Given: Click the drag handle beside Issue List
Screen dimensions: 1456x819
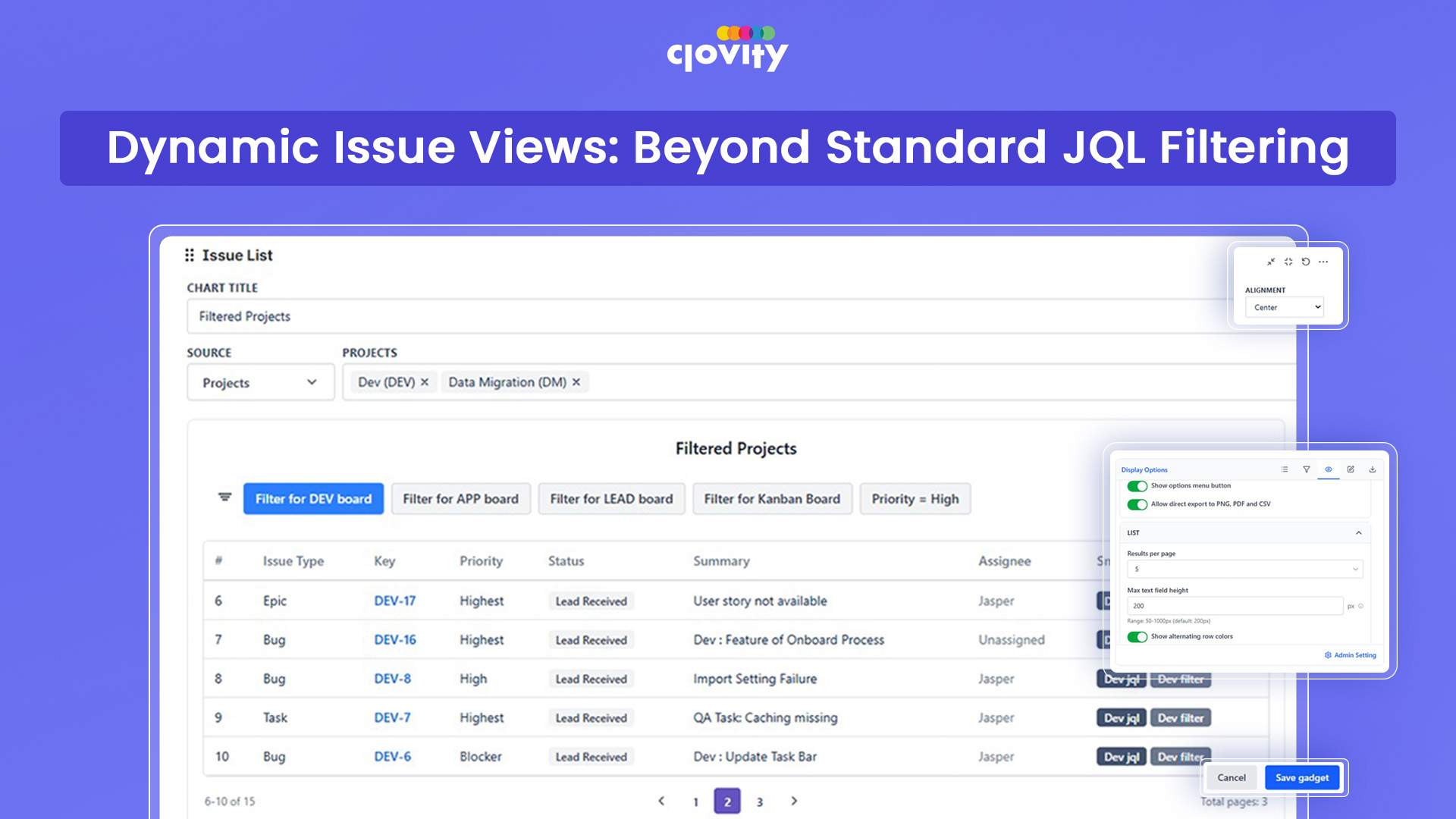Looking at the screenshot, I should coord(190,256).
